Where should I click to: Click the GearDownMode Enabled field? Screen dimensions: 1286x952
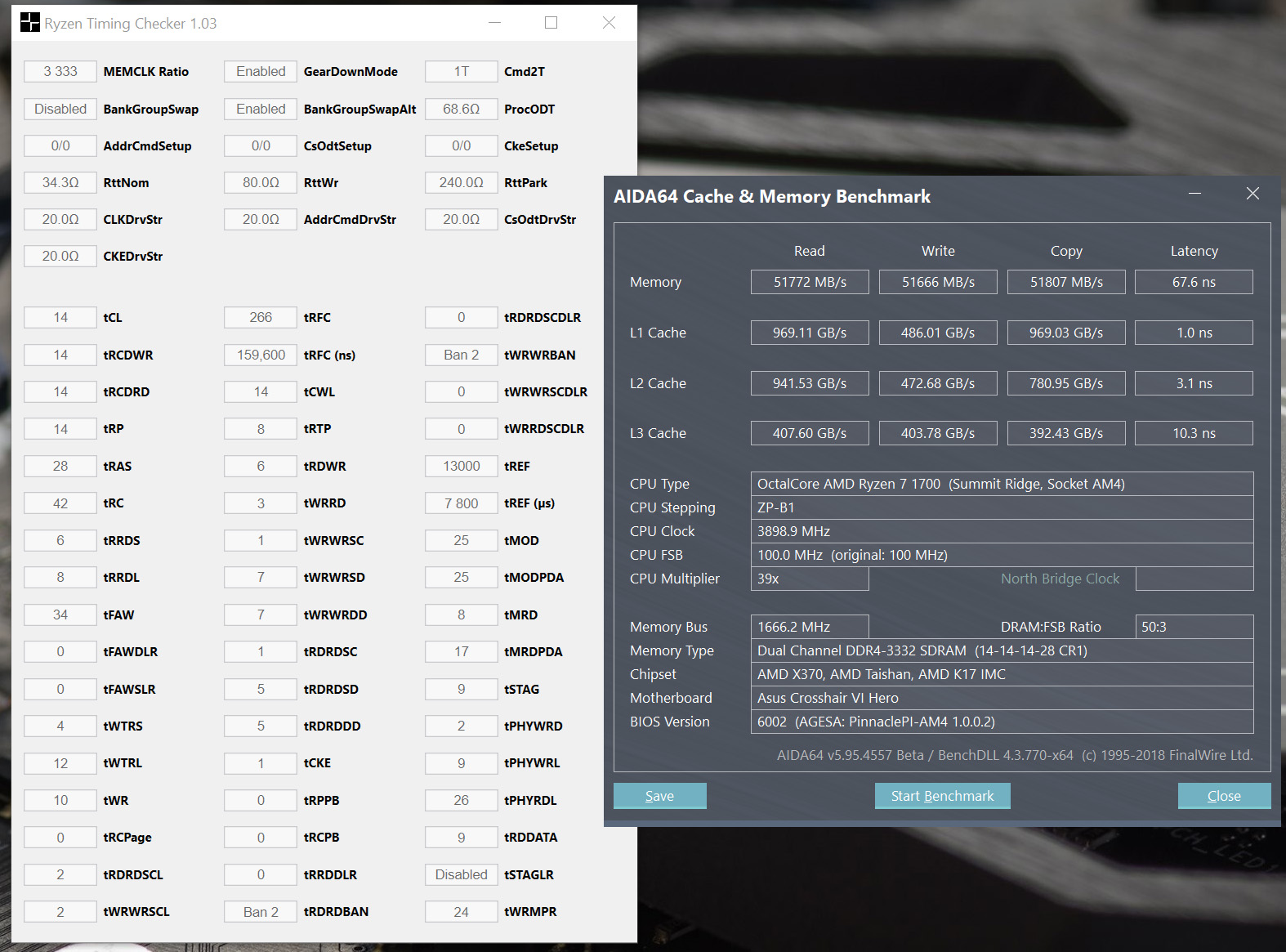point(261,72)
